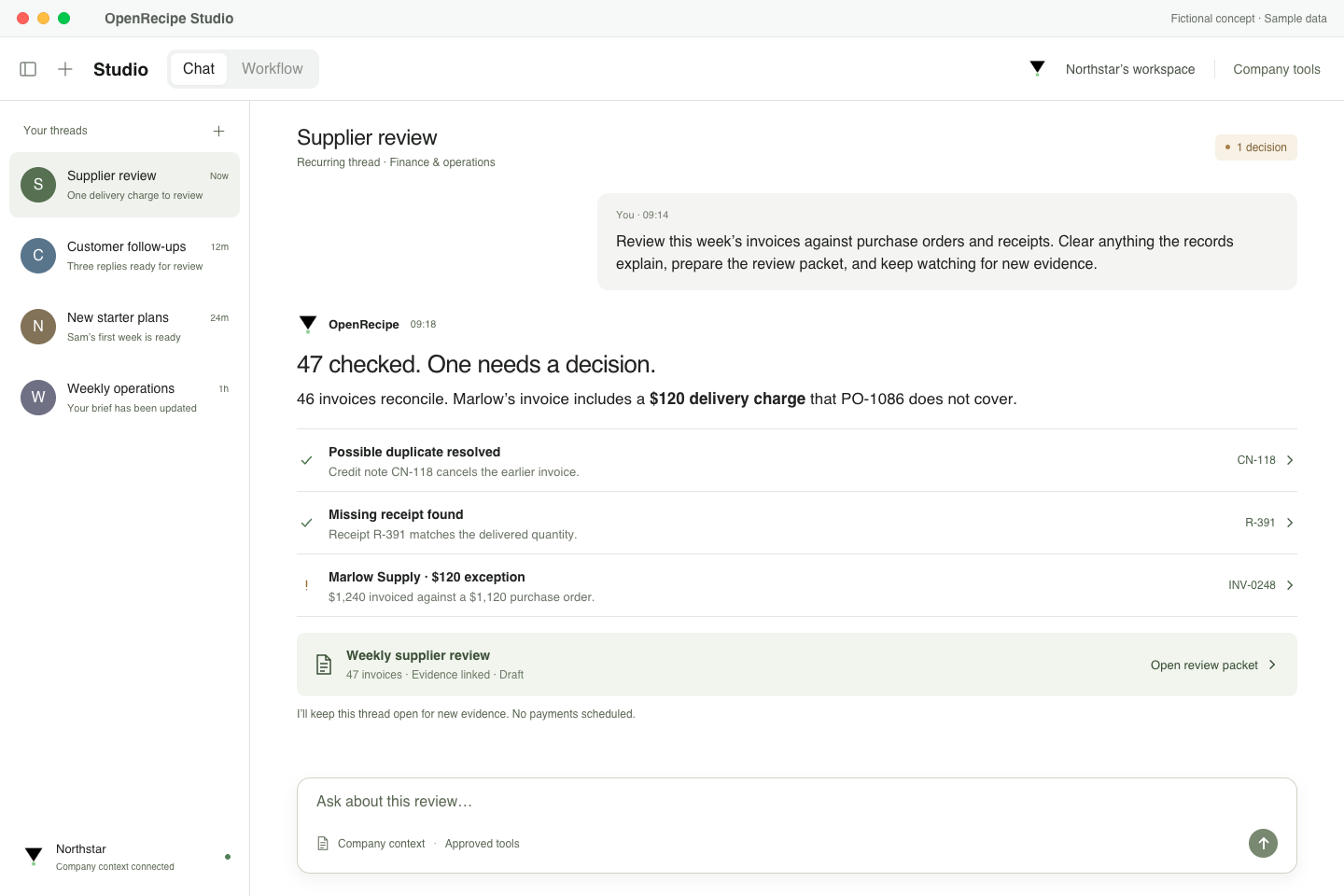Image resolution: width=1344 pixels, height=896 pixels.
Task: Click the macOS green maximize button
Action: 63,19
